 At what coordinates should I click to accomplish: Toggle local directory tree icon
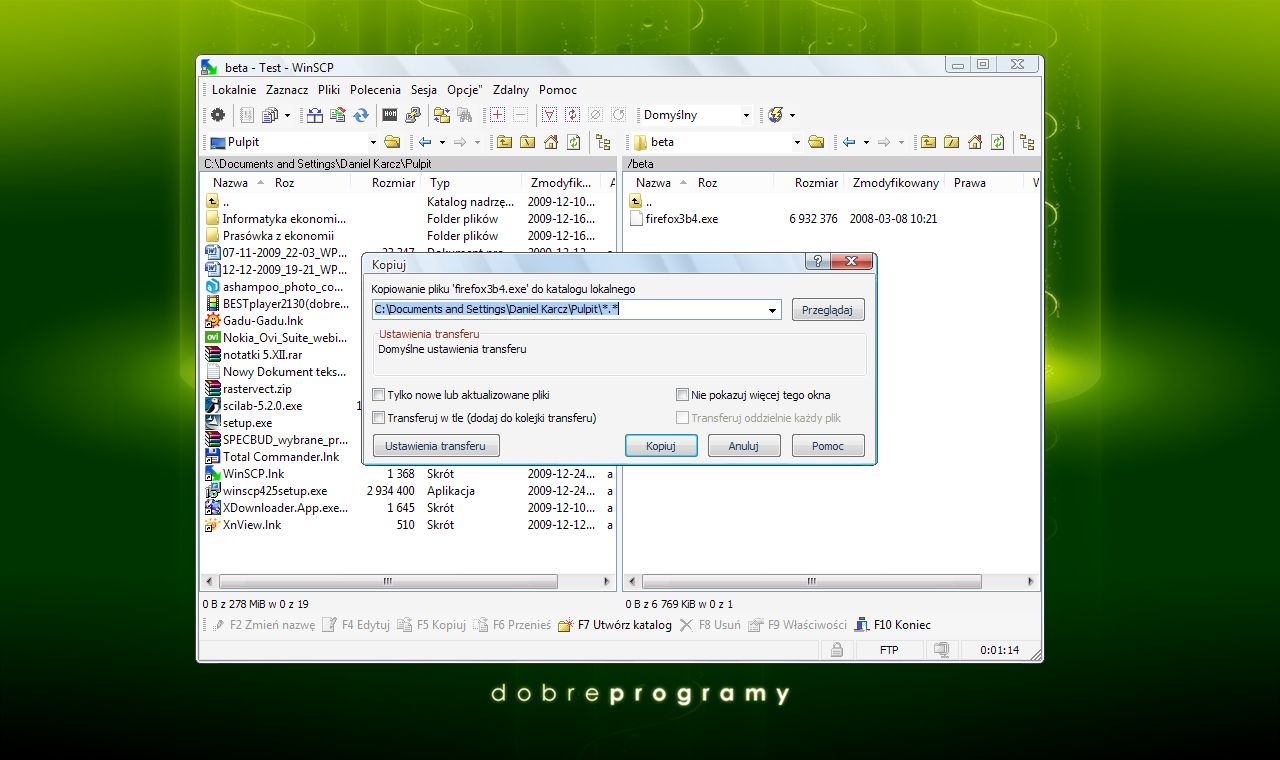pos(603,142)
